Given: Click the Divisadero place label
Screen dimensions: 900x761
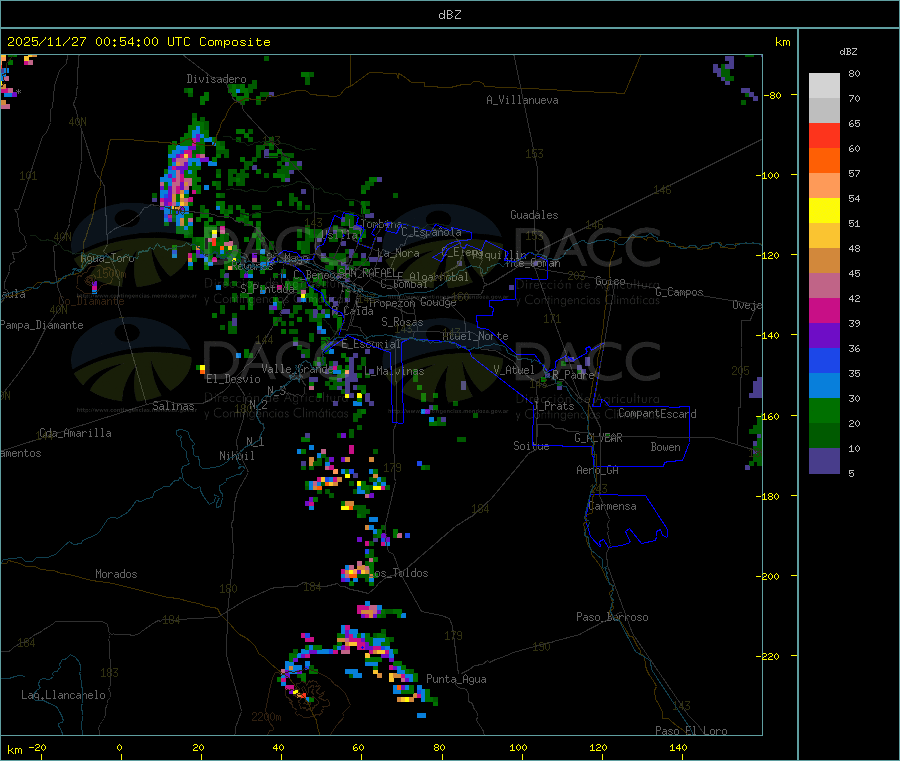Looking at the screenshot, I should point(216,79).
